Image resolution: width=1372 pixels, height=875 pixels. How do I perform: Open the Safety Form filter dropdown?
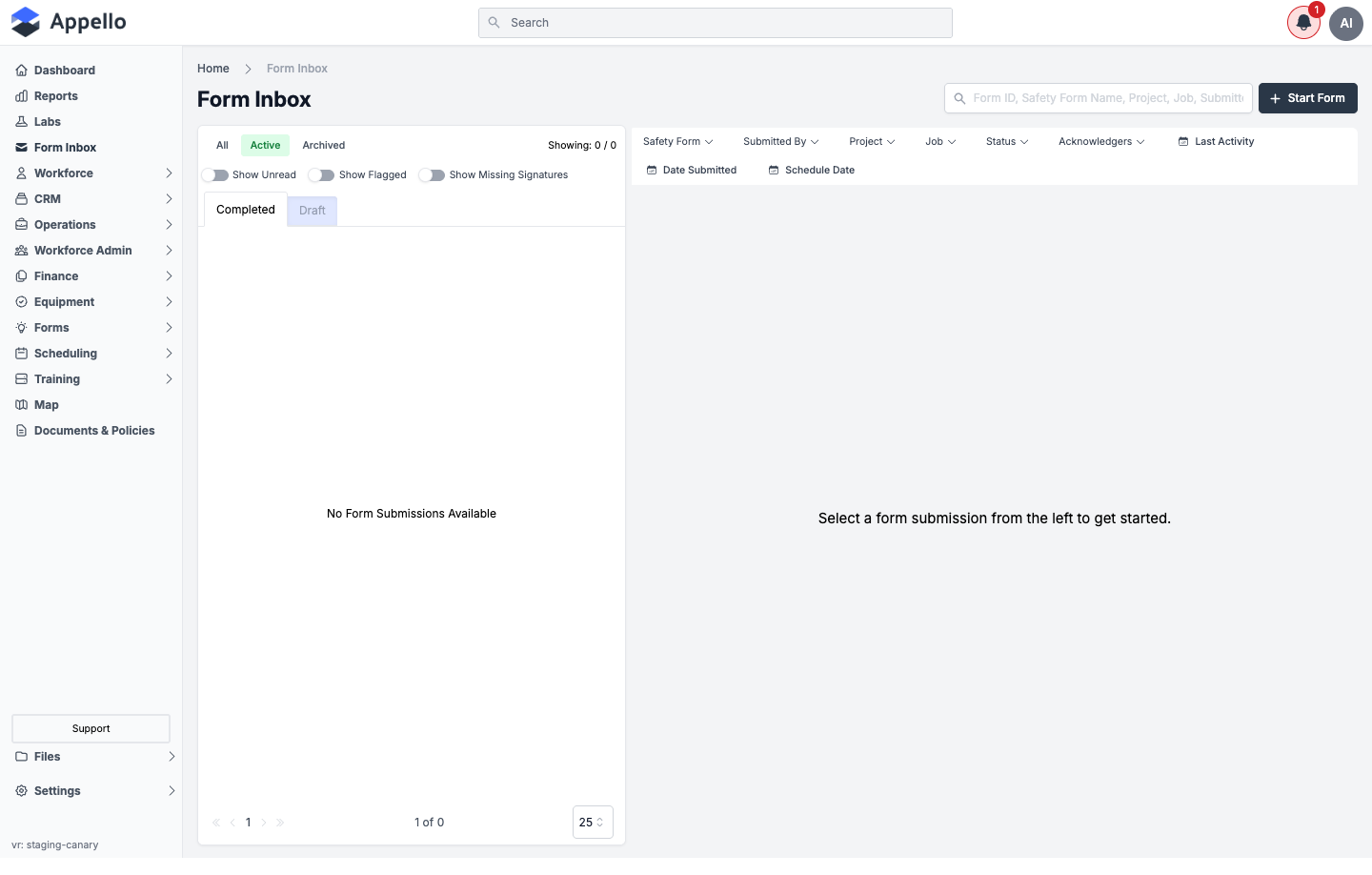[x=677, y=142]
